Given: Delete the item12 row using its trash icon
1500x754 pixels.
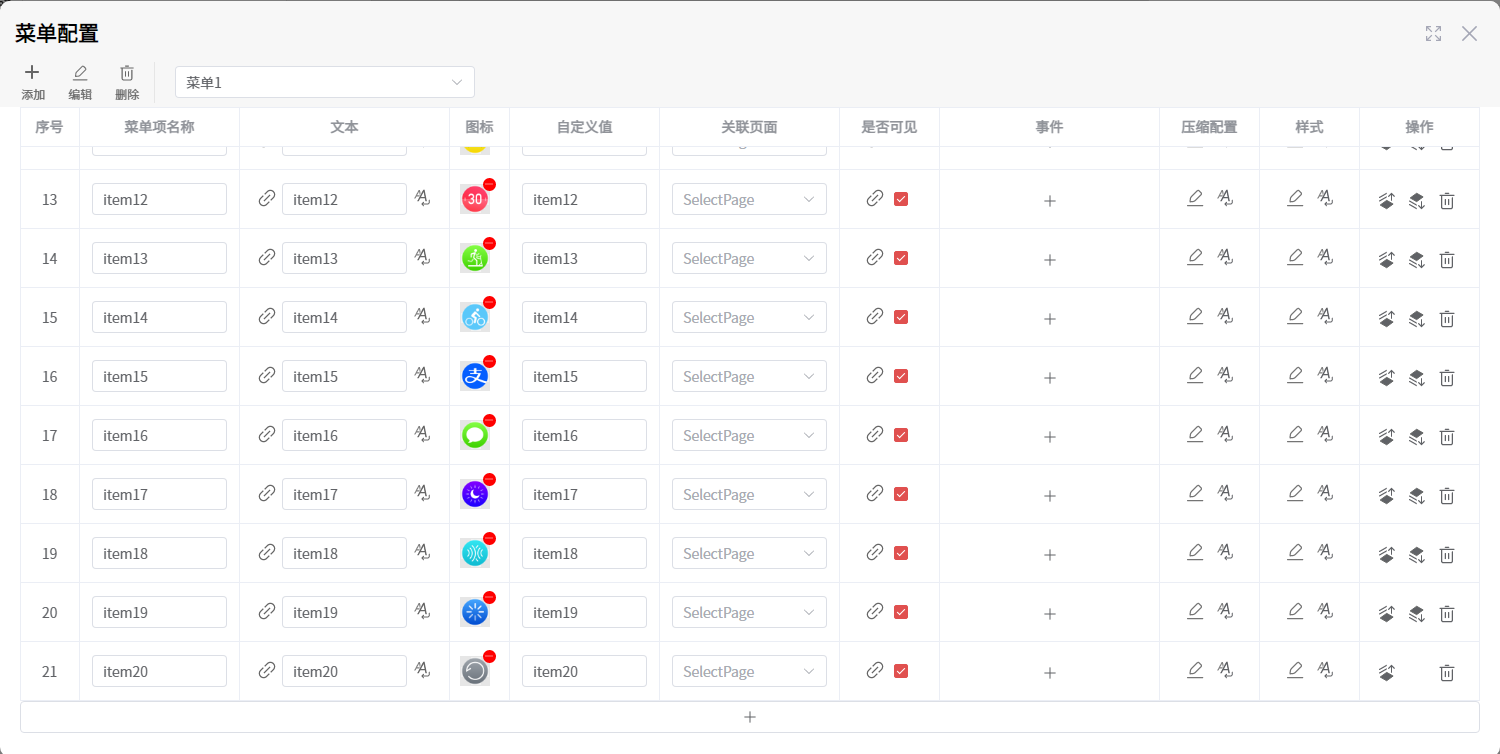Looking at the screenshot, I should pos(1446,201).
